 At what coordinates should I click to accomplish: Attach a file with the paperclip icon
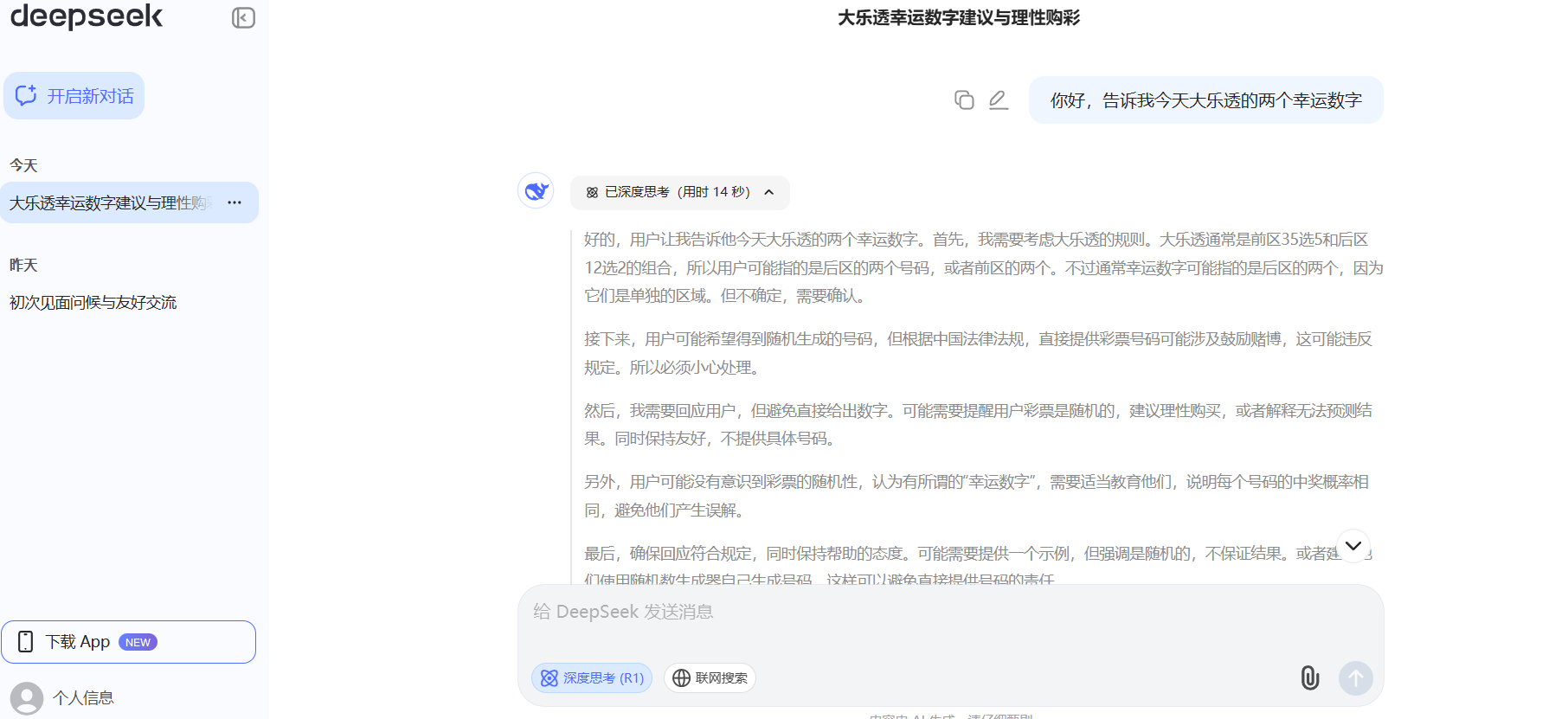(1310, 678)
